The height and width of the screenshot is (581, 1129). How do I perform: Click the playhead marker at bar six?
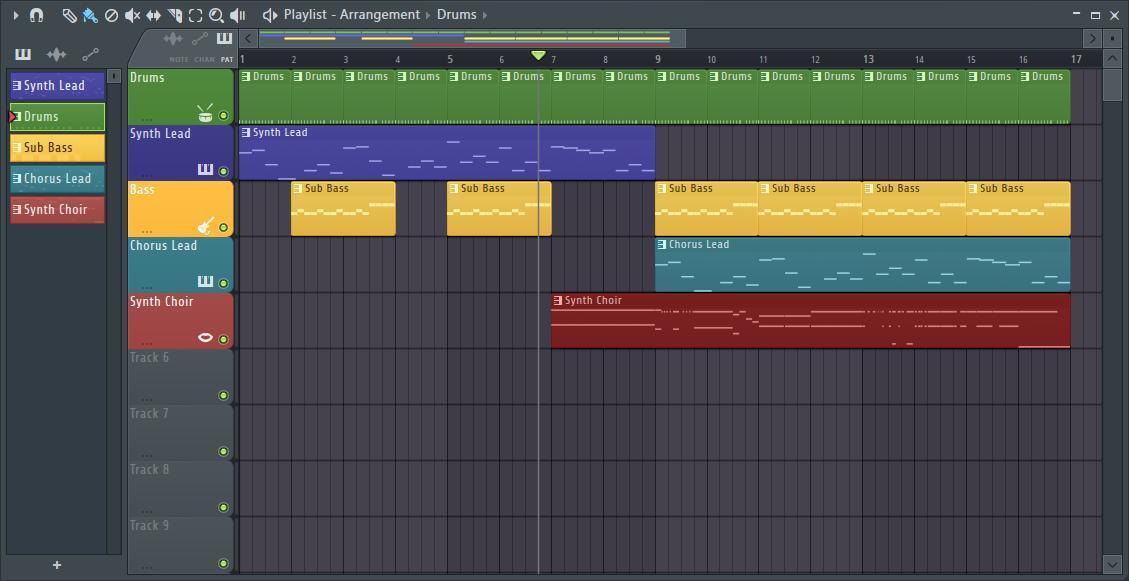click(x=539, y=56)
